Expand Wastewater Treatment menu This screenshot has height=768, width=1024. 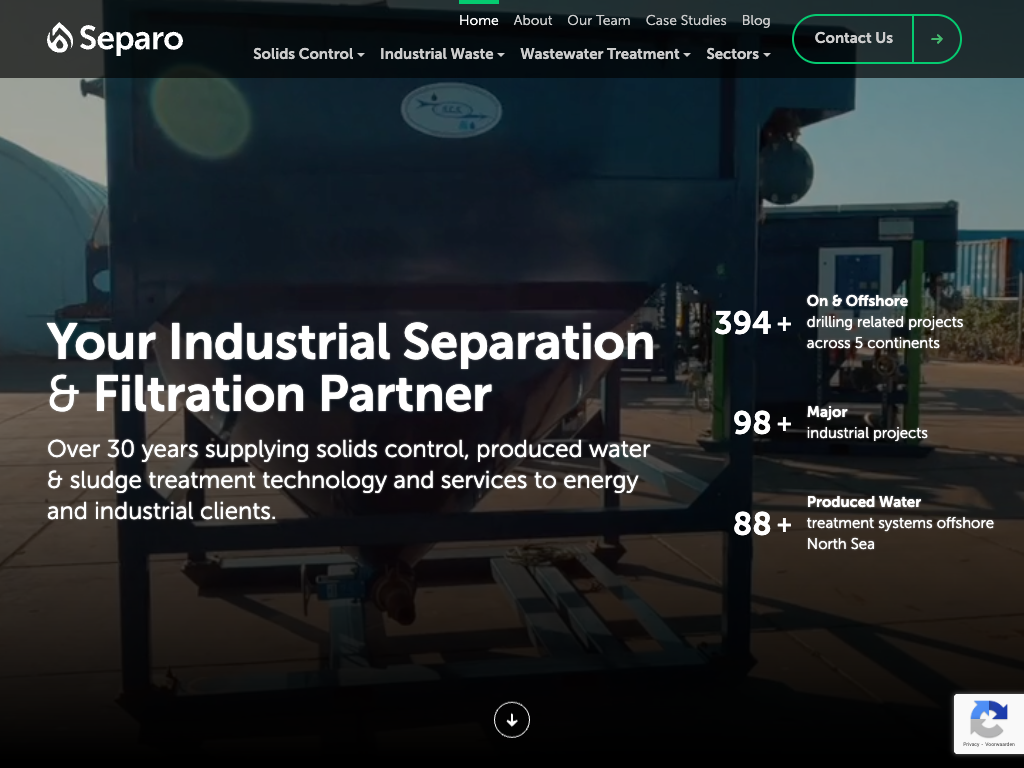(605, 54)
